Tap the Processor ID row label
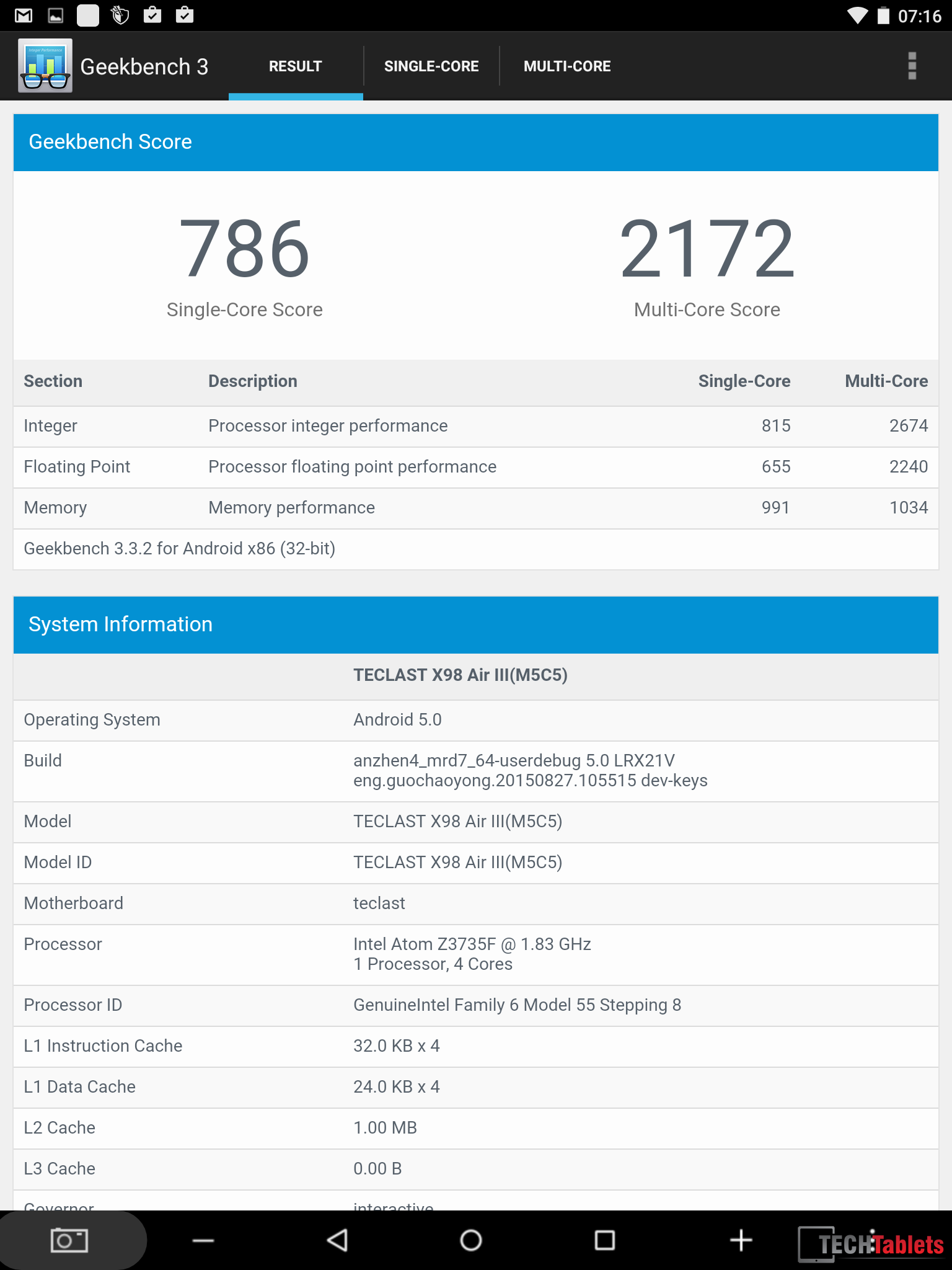952x1270 pixels. point(73,1005)
